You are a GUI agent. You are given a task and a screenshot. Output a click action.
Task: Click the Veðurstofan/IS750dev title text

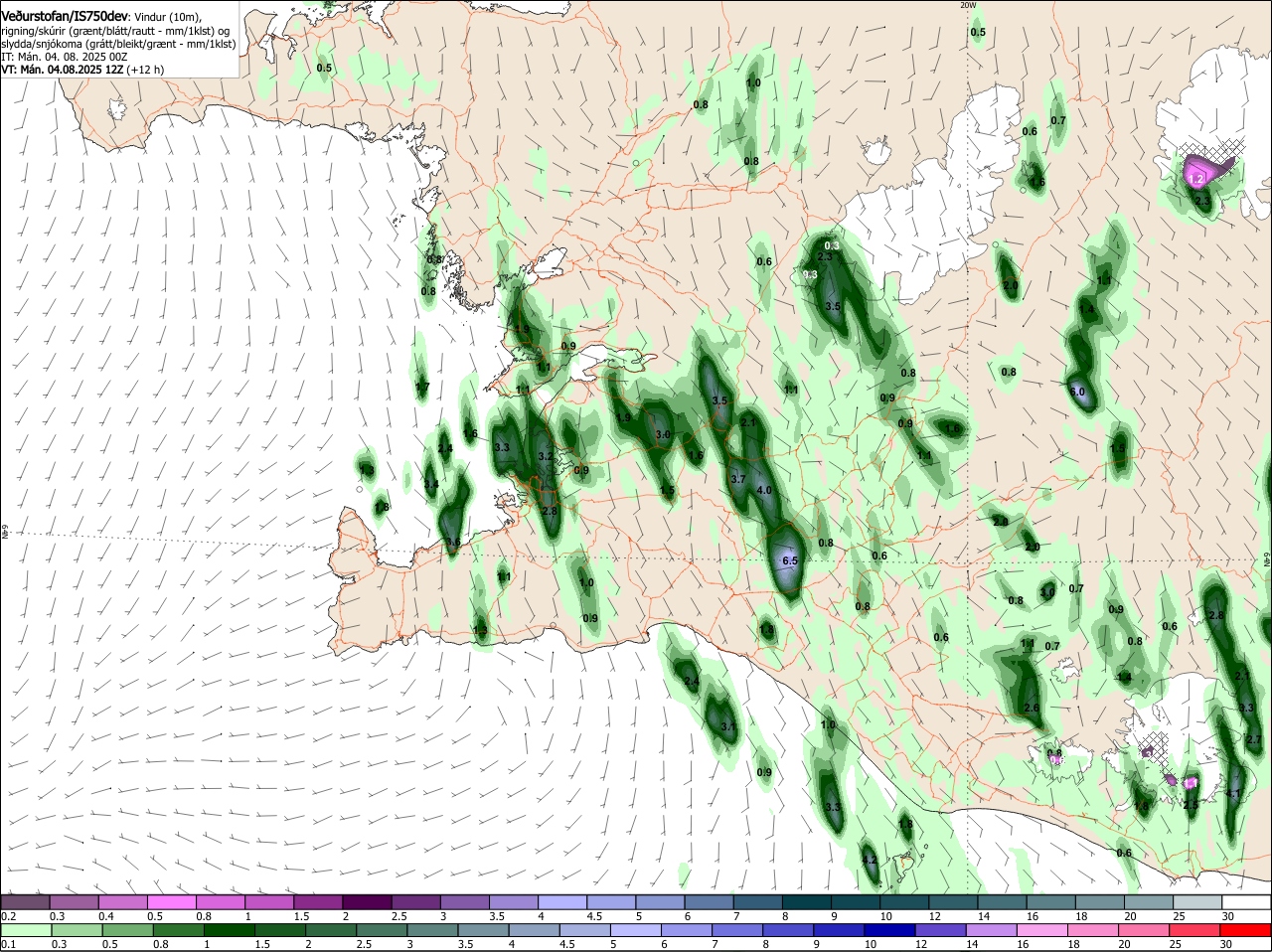64,17
